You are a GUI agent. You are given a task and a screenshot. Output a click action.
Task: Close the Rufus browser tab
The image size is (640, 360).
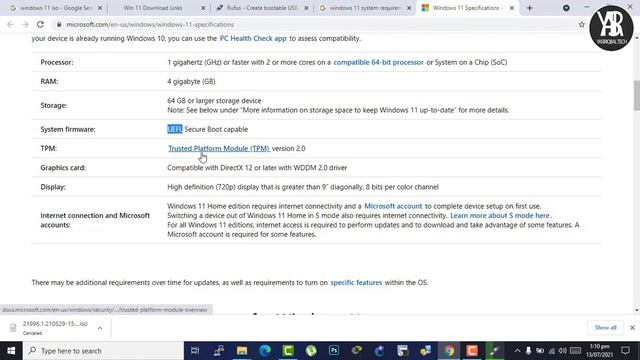tap(307, 8)
